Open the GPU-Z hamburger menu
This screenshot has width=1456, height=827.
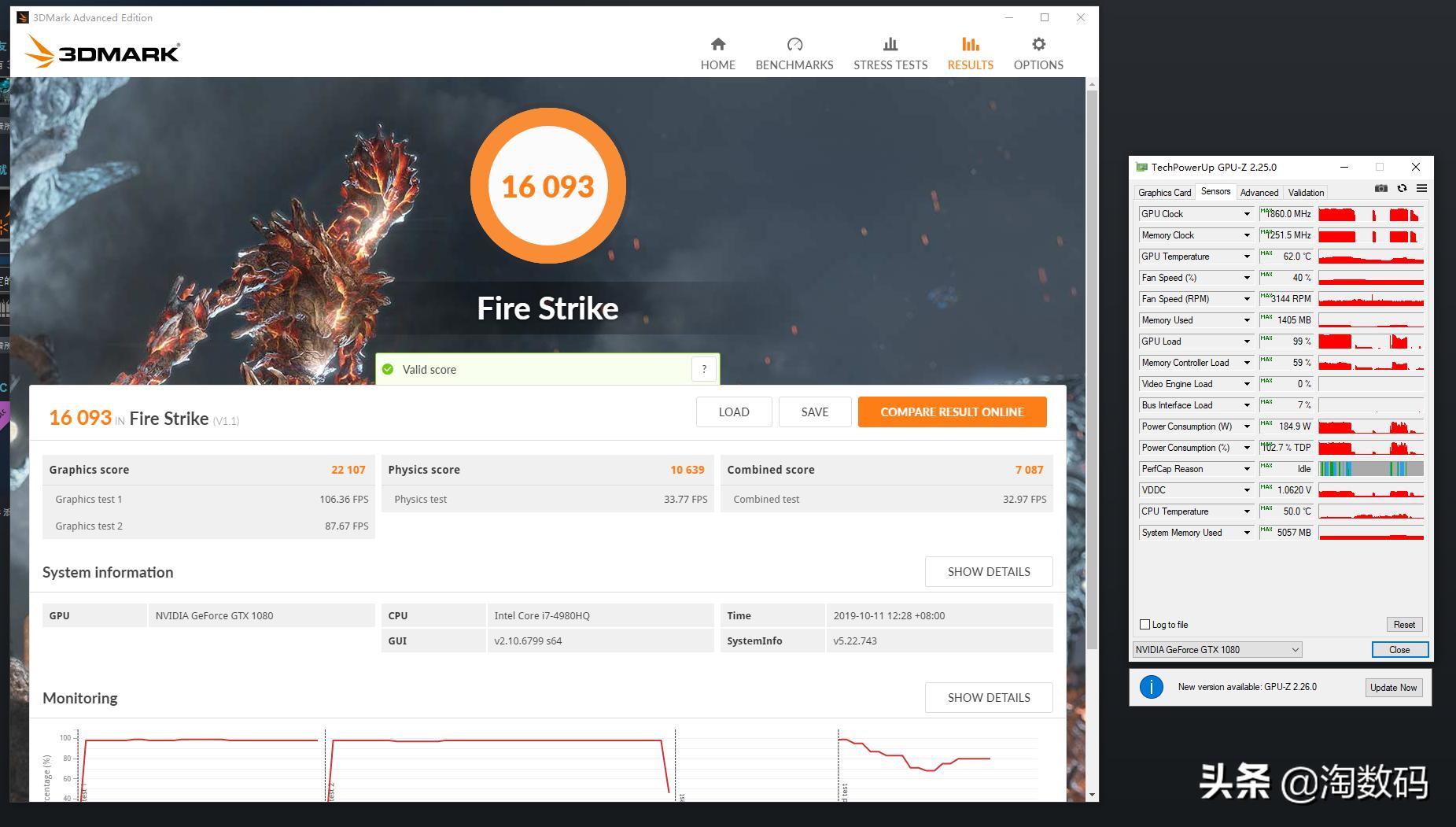(x=1421, y=188)
